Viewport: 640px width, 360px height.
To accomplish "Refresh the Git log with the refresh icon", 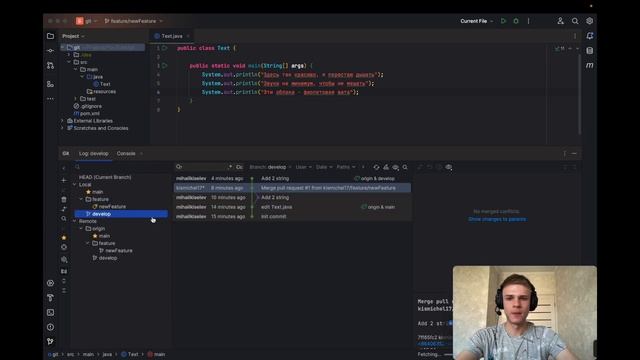I will coord(376,167).
